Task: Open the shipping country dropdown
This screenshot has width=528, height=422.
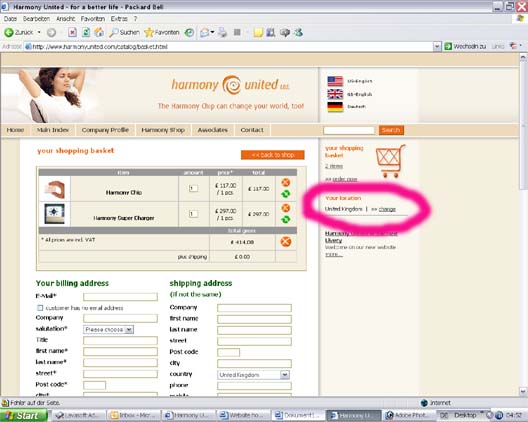Action: pos(253,375)
